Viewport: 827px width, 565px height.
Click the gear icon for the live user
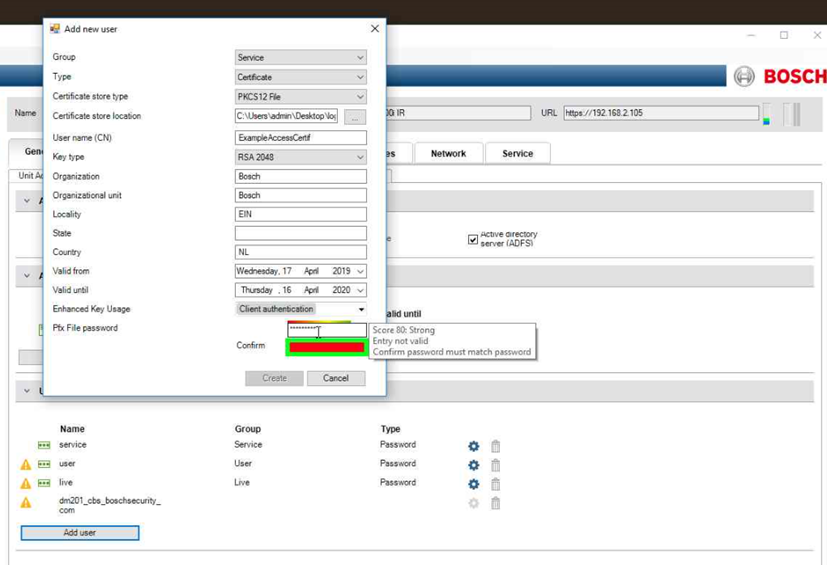pyautogui.click(x=473, y=484)
